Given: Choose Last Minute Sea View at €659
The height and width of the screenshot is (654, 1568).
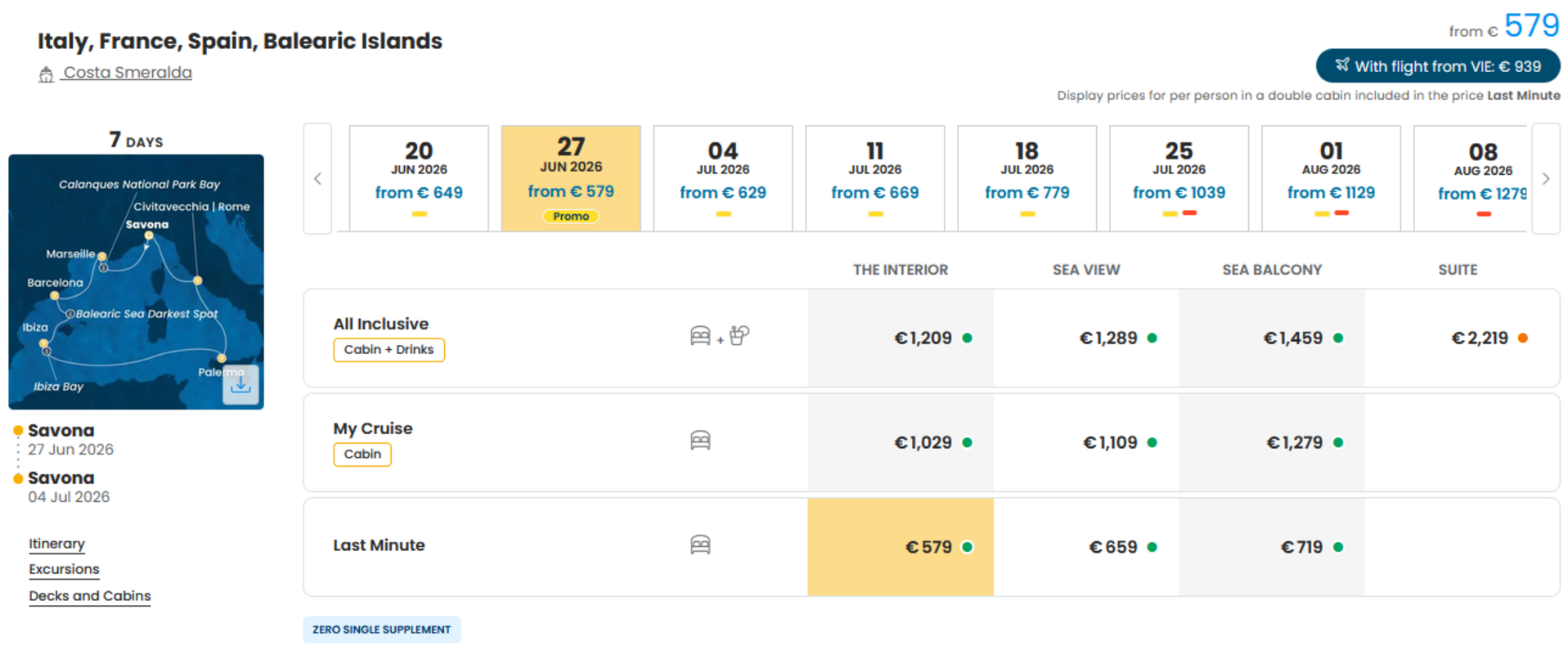Looking at the screenshot, I should 1086,547.
